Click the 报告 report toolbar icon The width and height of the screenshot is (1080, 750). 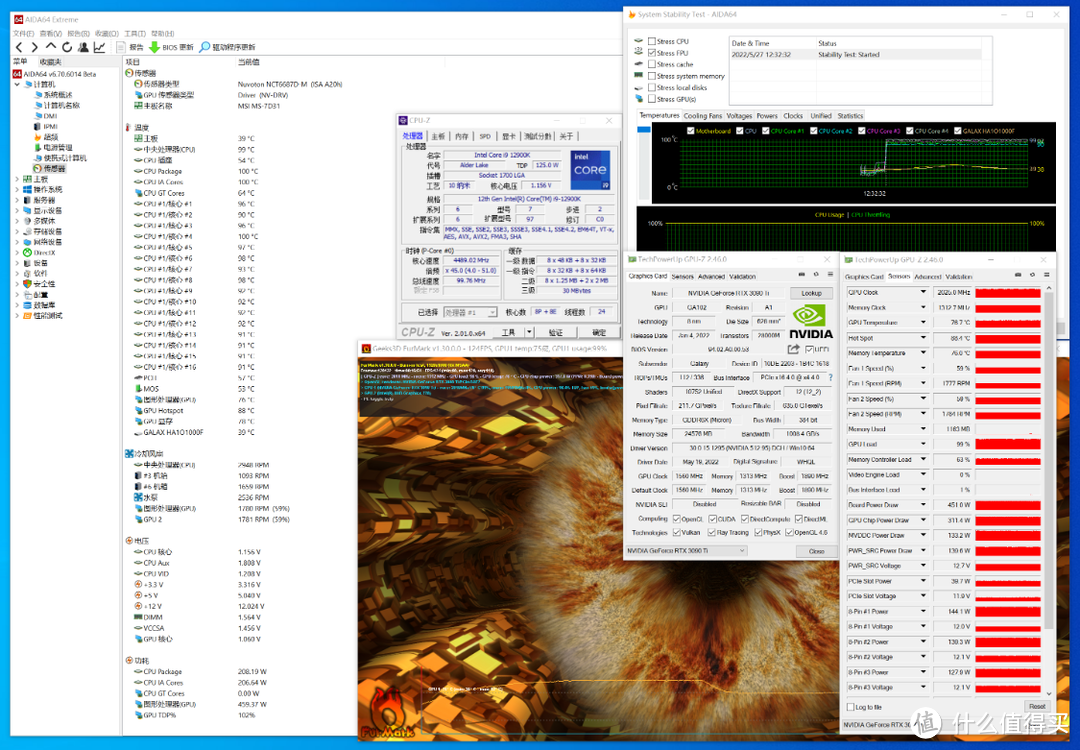tap(122, 47)
